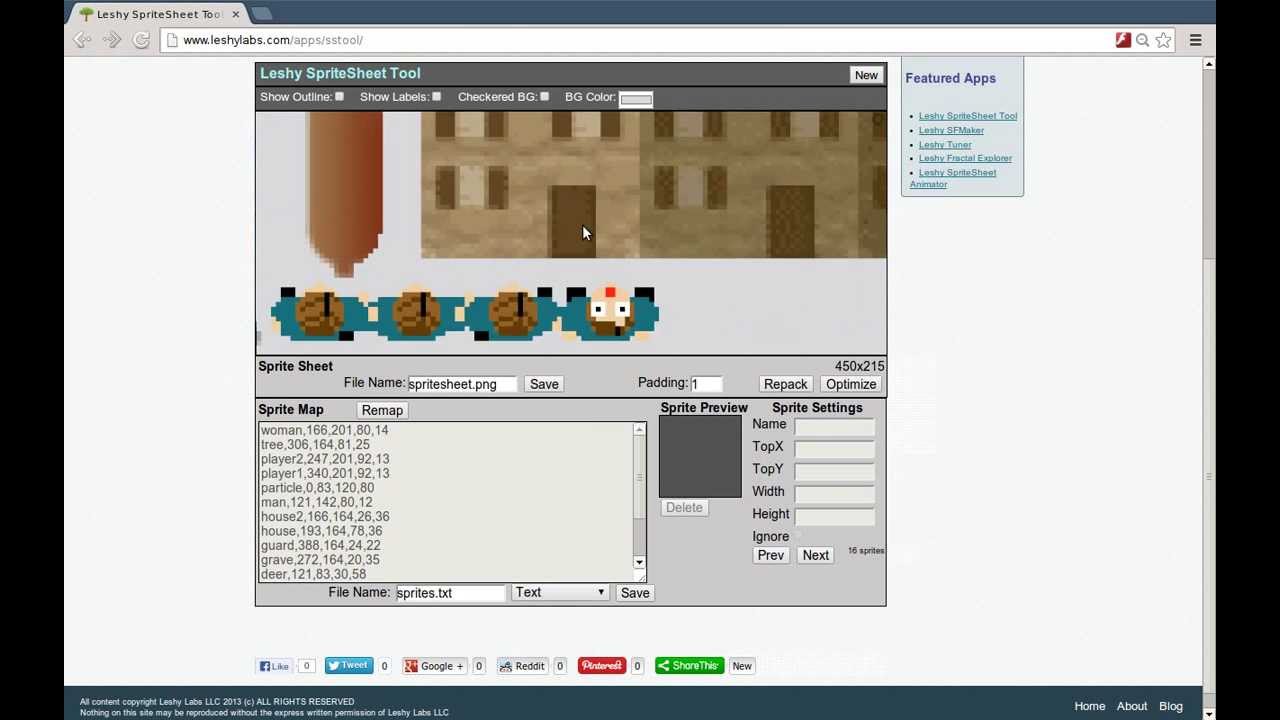Bookmark page with star icon

coord(1163,40)
